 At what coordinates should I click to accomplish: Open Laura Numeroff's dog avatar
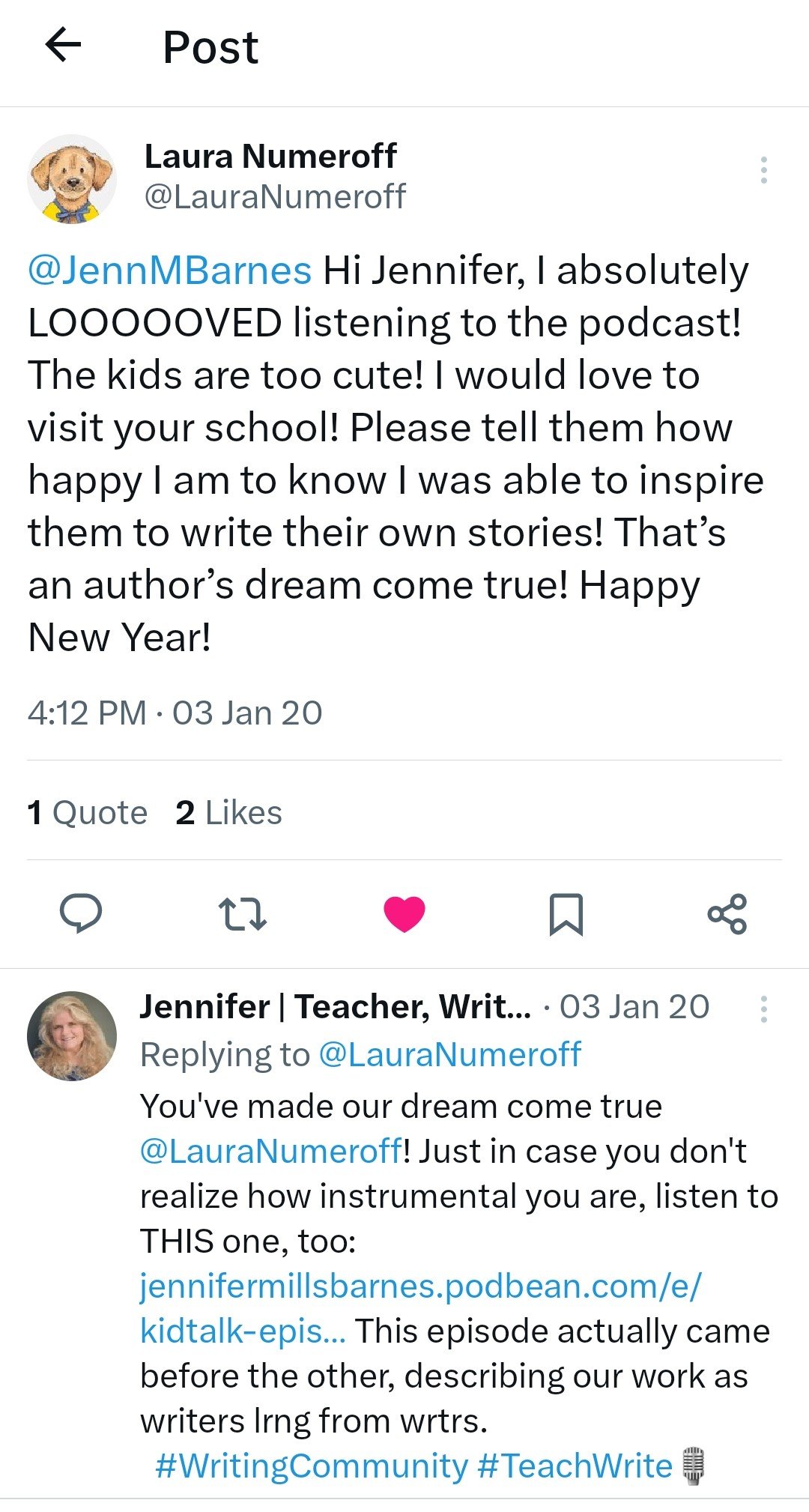[72, 179]
